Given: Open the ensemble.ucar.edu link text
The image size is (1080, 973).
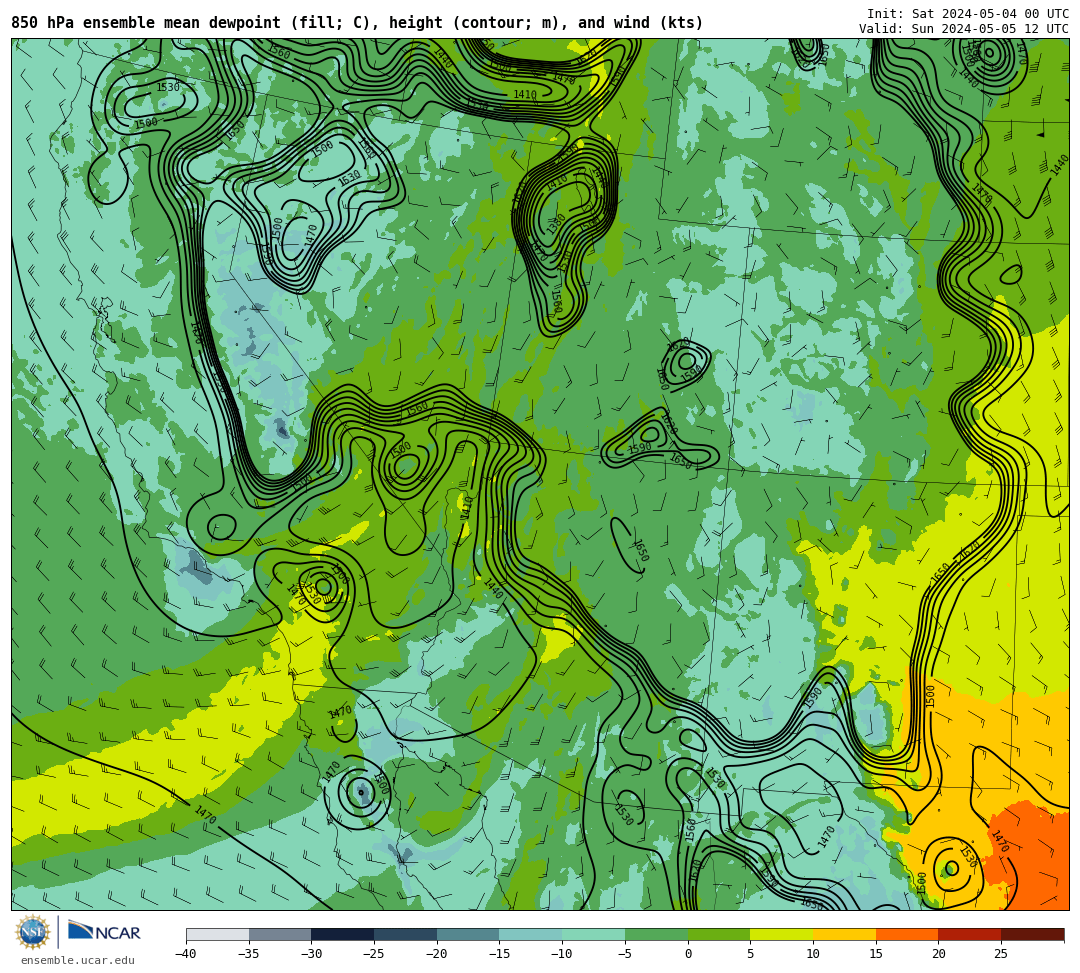Looking at the screenshot, I should coord(78,960).
